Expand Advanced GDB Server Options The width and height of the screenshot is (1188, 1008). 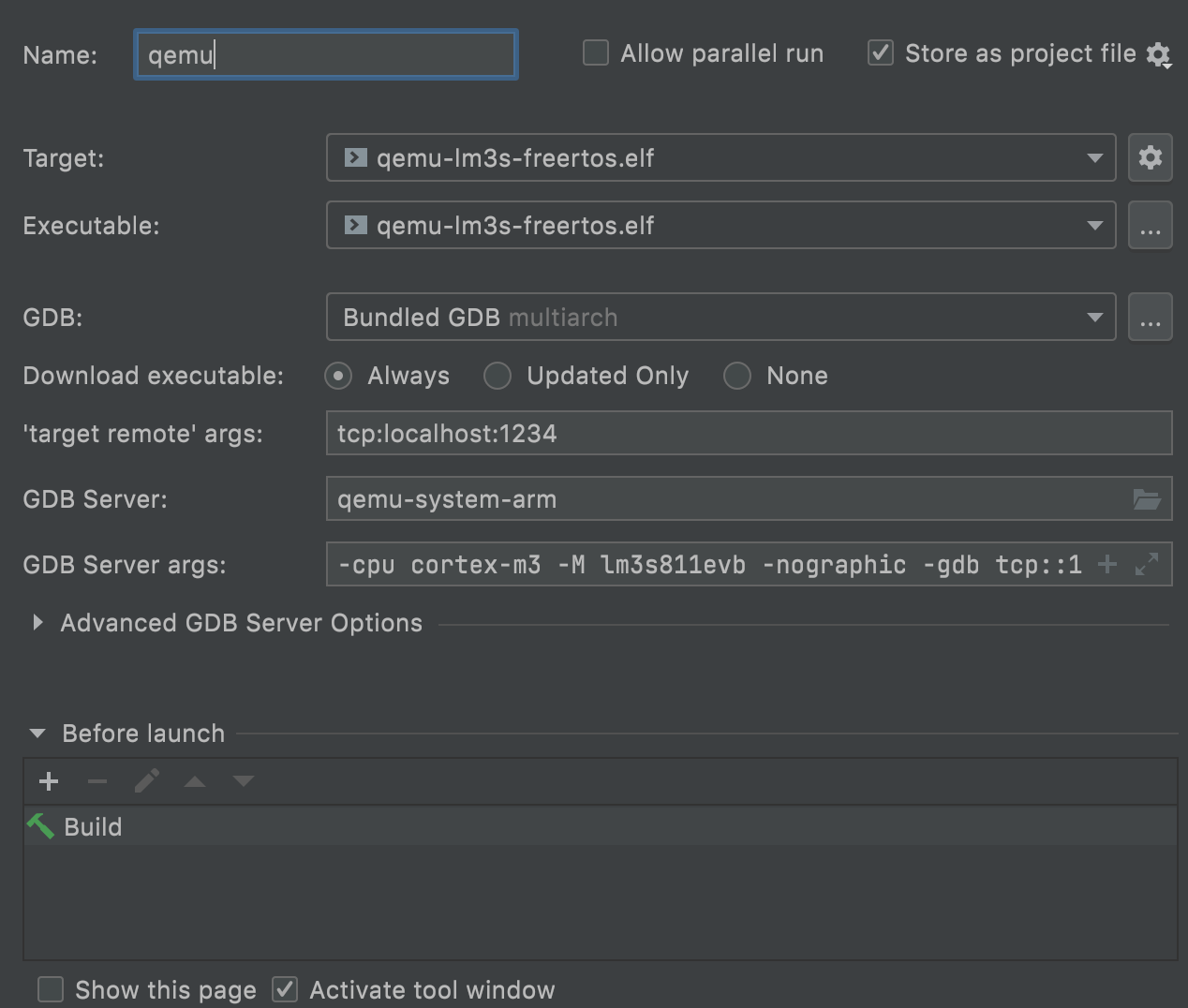37,623
